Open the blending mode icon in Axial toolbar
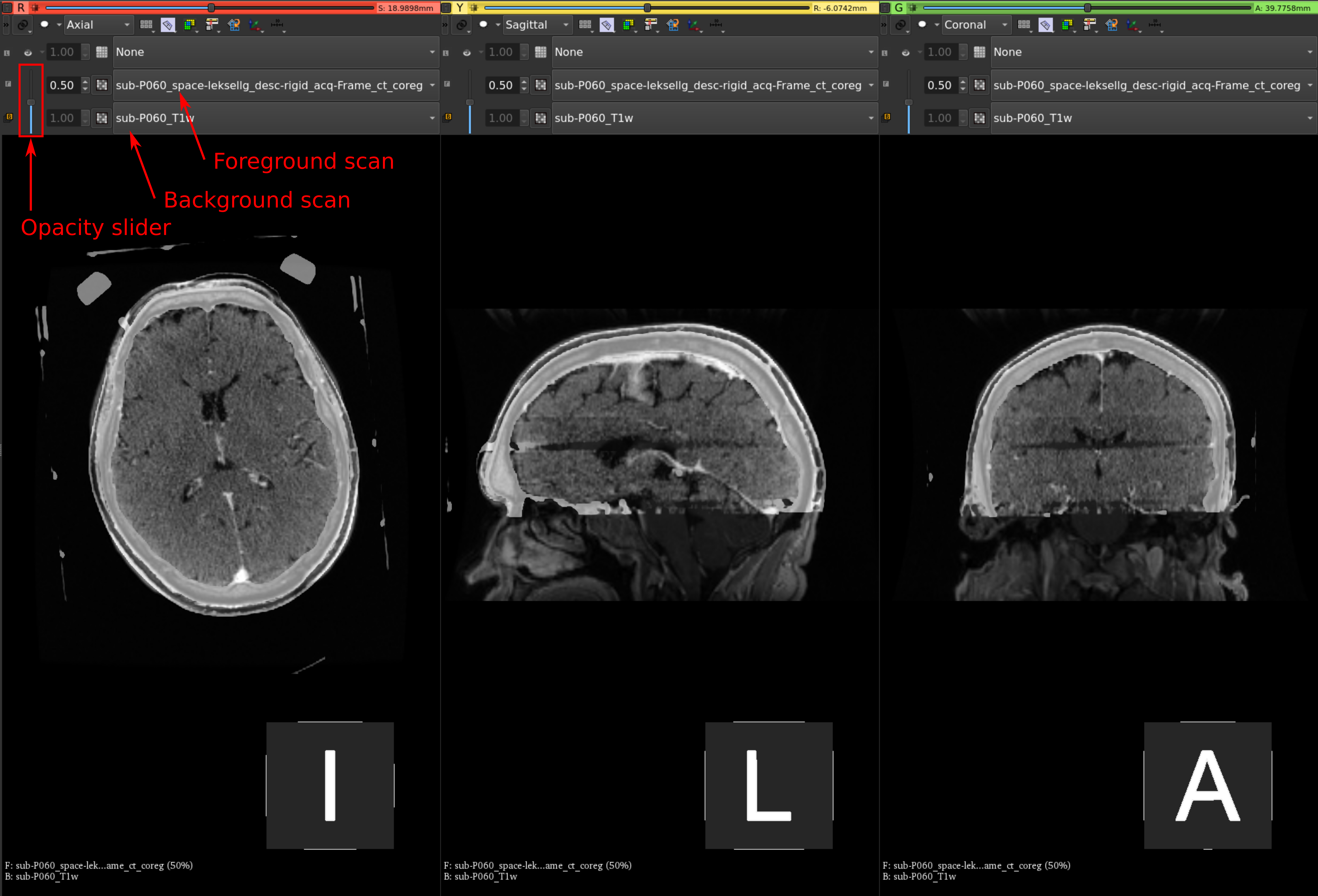This screenshot has width=1318, height=896. coord(190,25)
